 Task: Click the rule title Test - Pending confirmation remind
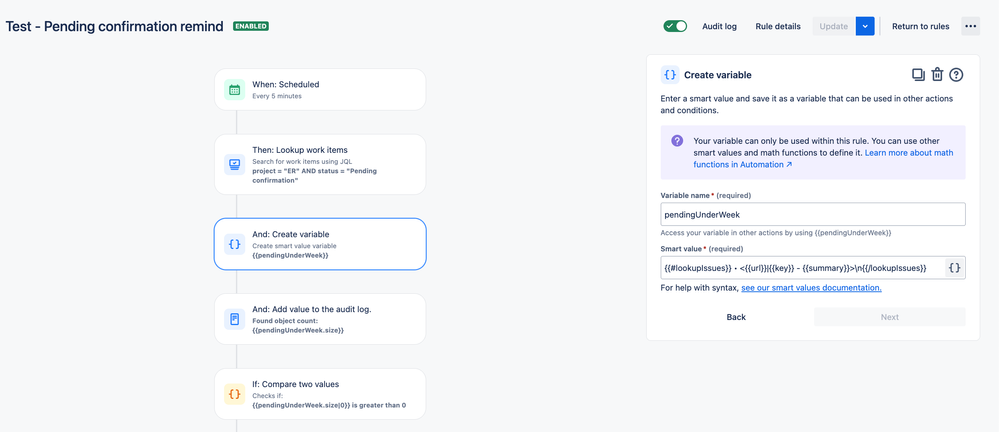pos(115,26)
